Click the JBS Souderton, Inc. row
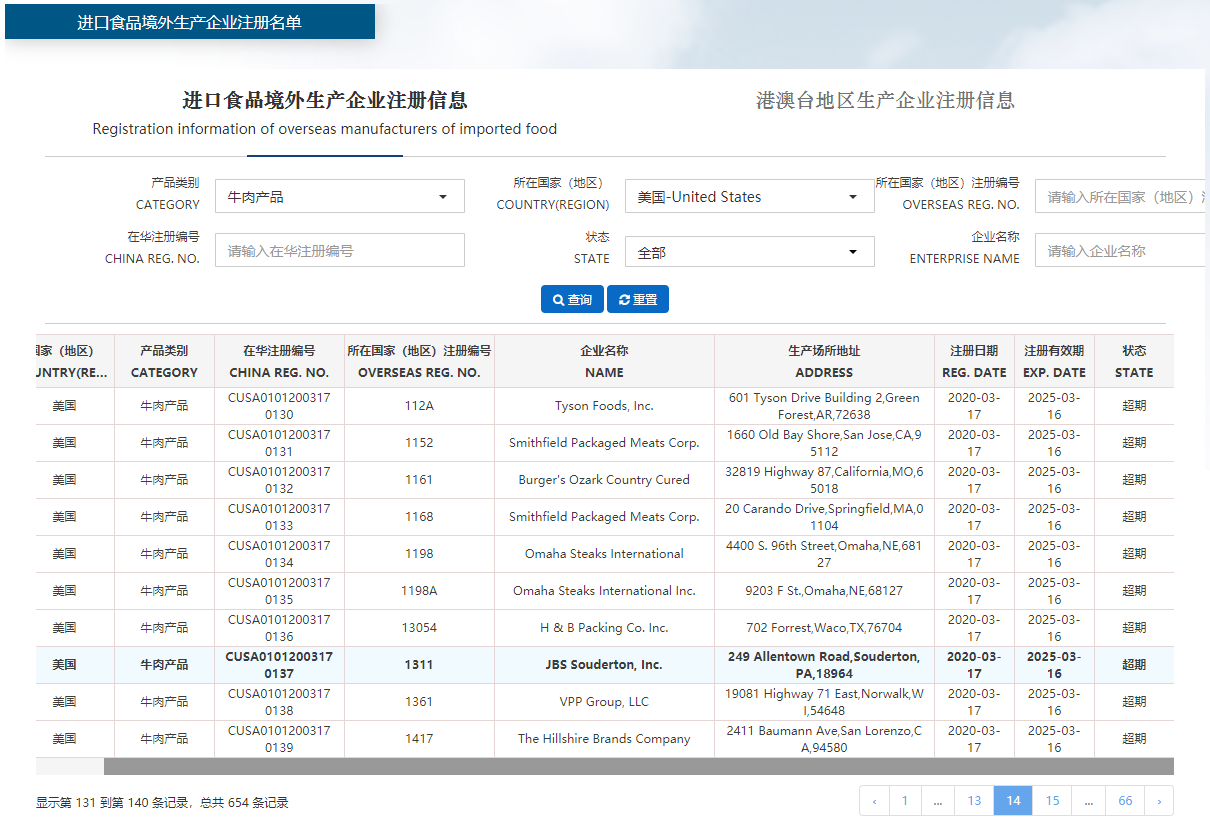Image resolution: width=1210 pixels, height=830 pixels. pos(604,665)
